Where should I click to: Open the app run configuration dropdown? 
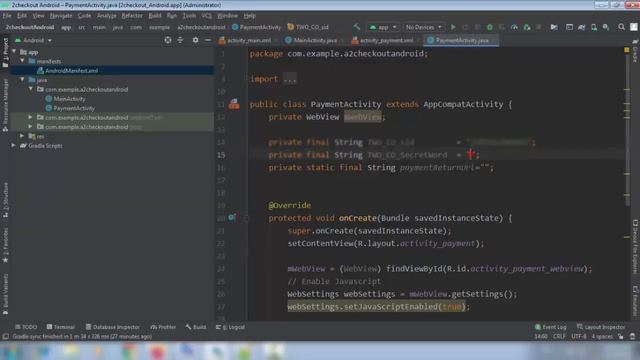click(x=383, y=27)
